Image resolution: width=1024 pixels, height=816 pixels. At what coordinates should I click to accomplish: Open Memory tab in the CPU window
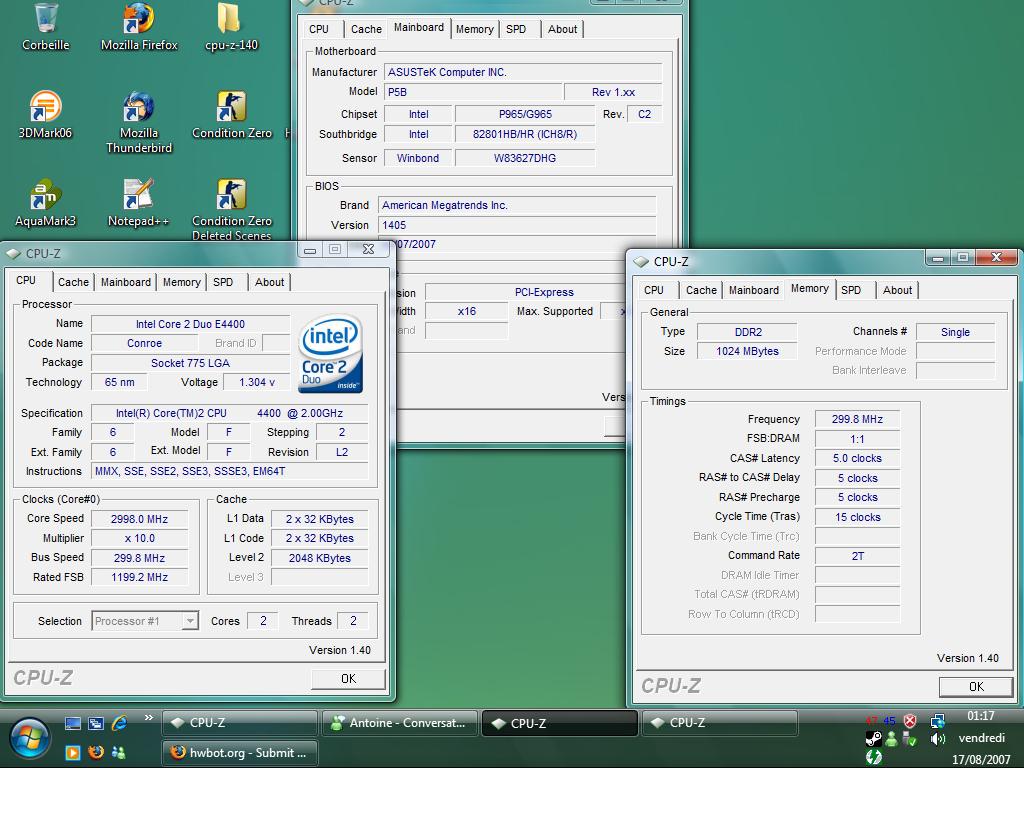click(x=182, y=282)
